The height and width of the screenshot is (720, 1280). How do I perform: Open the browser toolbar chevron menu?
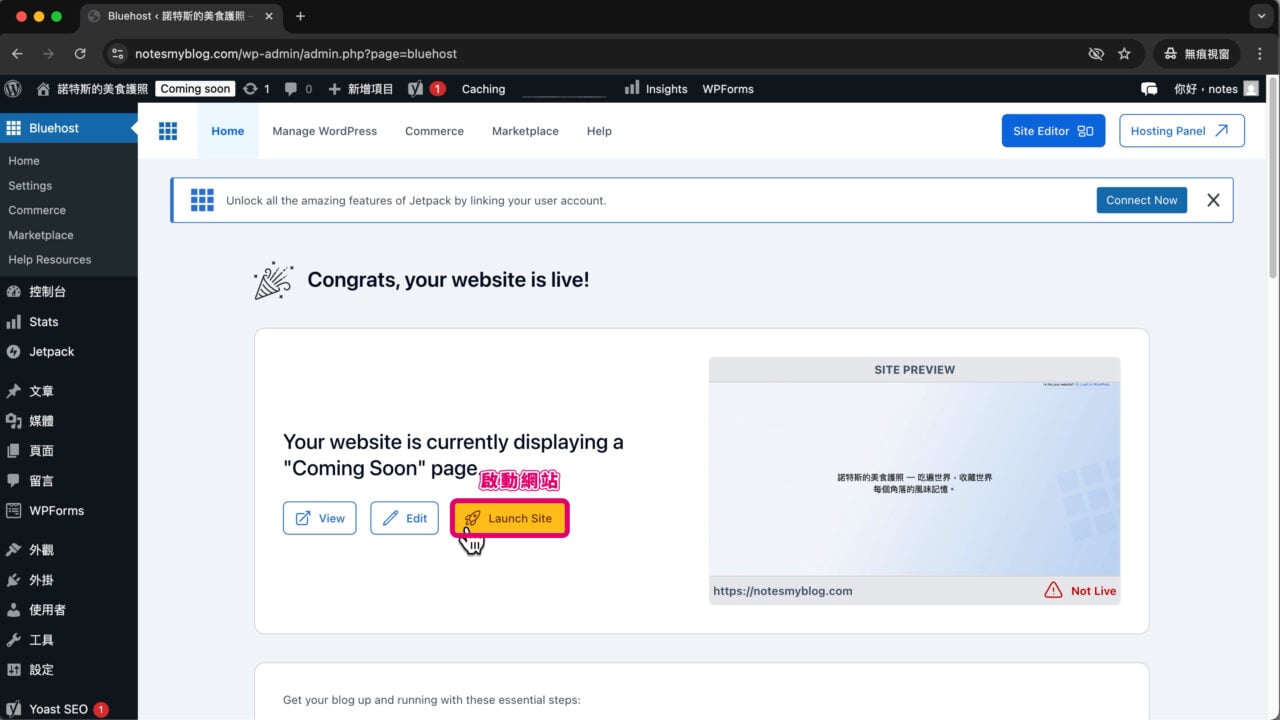1259,16
